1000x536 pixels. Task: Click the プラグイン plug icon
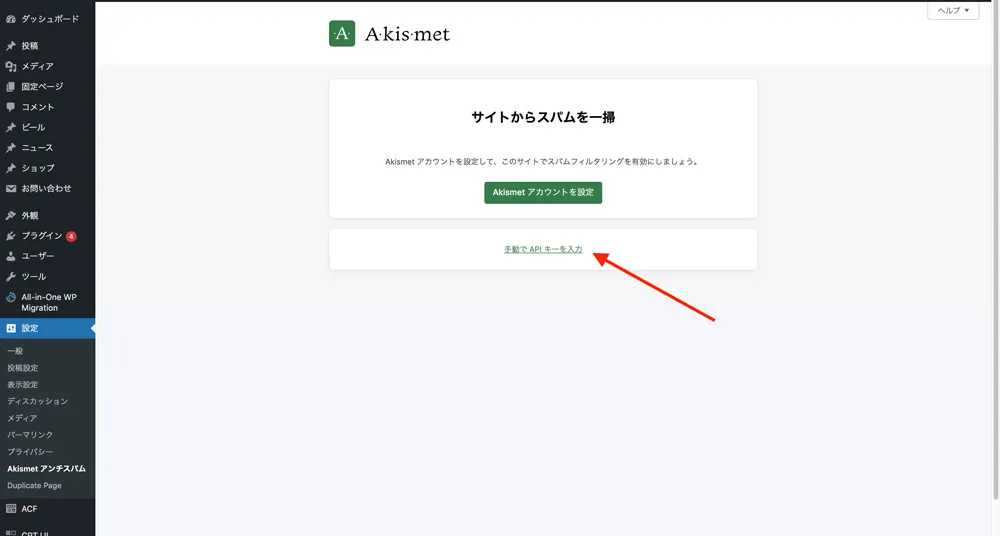tap(11, 236)
